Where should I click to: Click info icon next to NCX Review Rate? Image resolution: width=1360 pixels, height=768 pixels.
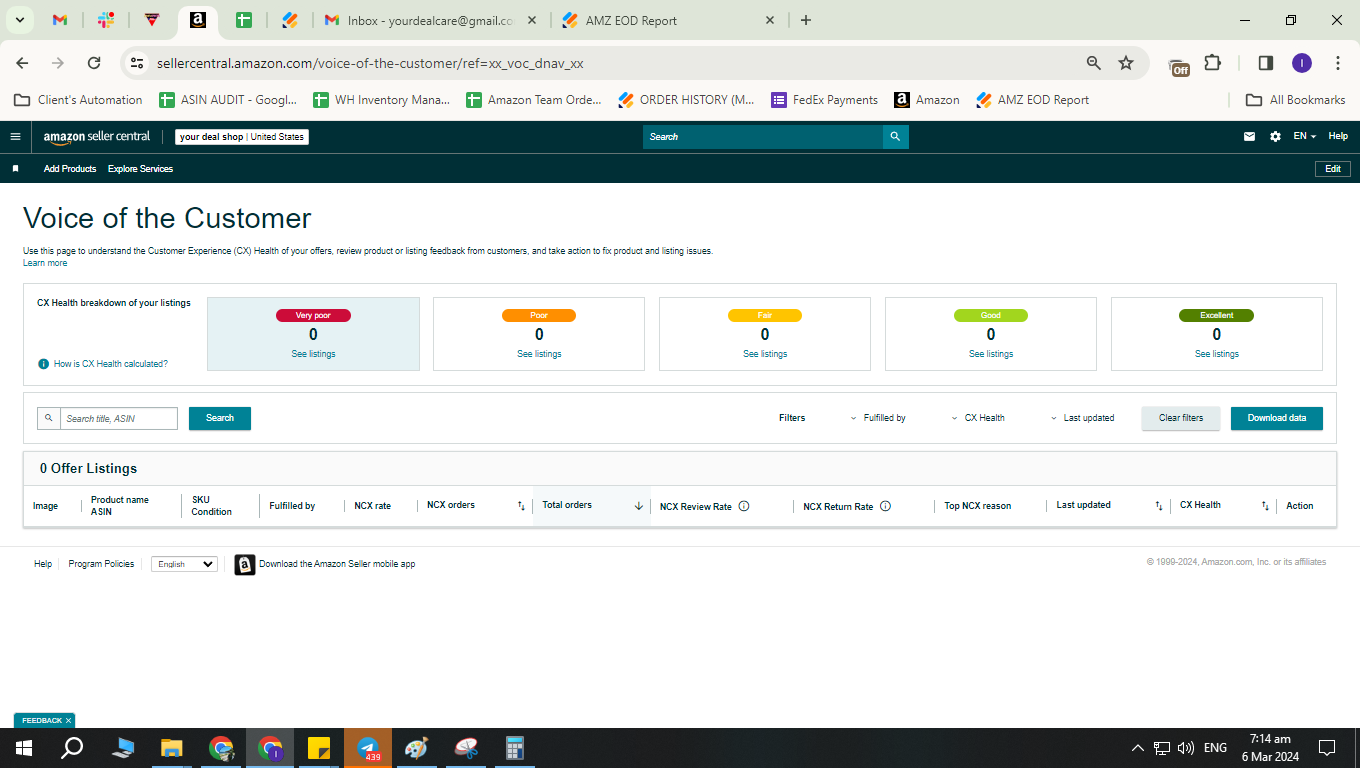tap(744, 506)
